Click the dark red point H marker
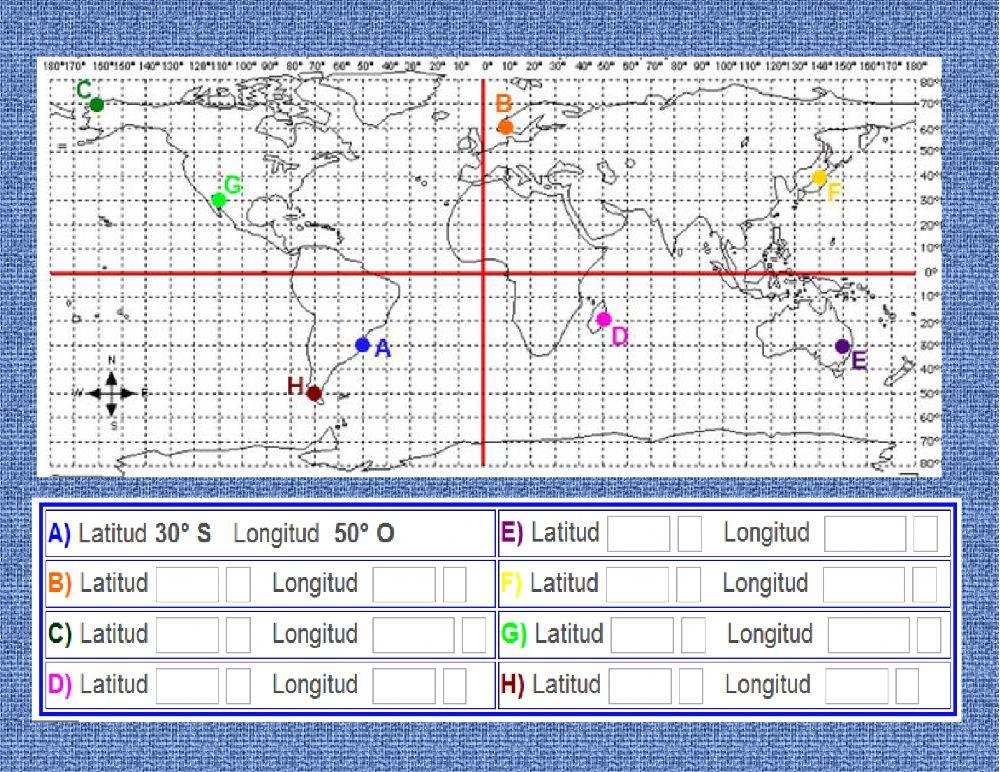This screenshot has height=772, width=1000. point(314,393)
